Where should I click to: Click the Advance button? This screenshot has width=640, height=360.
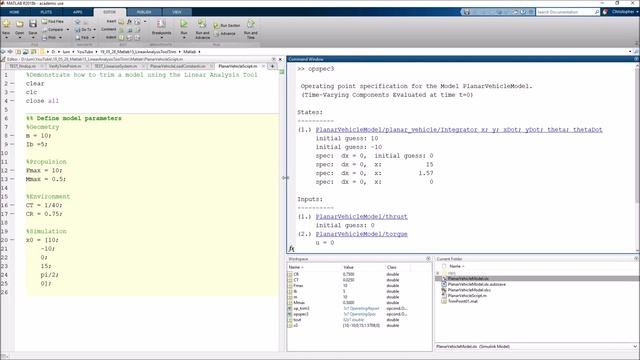(x=225, y=33)
